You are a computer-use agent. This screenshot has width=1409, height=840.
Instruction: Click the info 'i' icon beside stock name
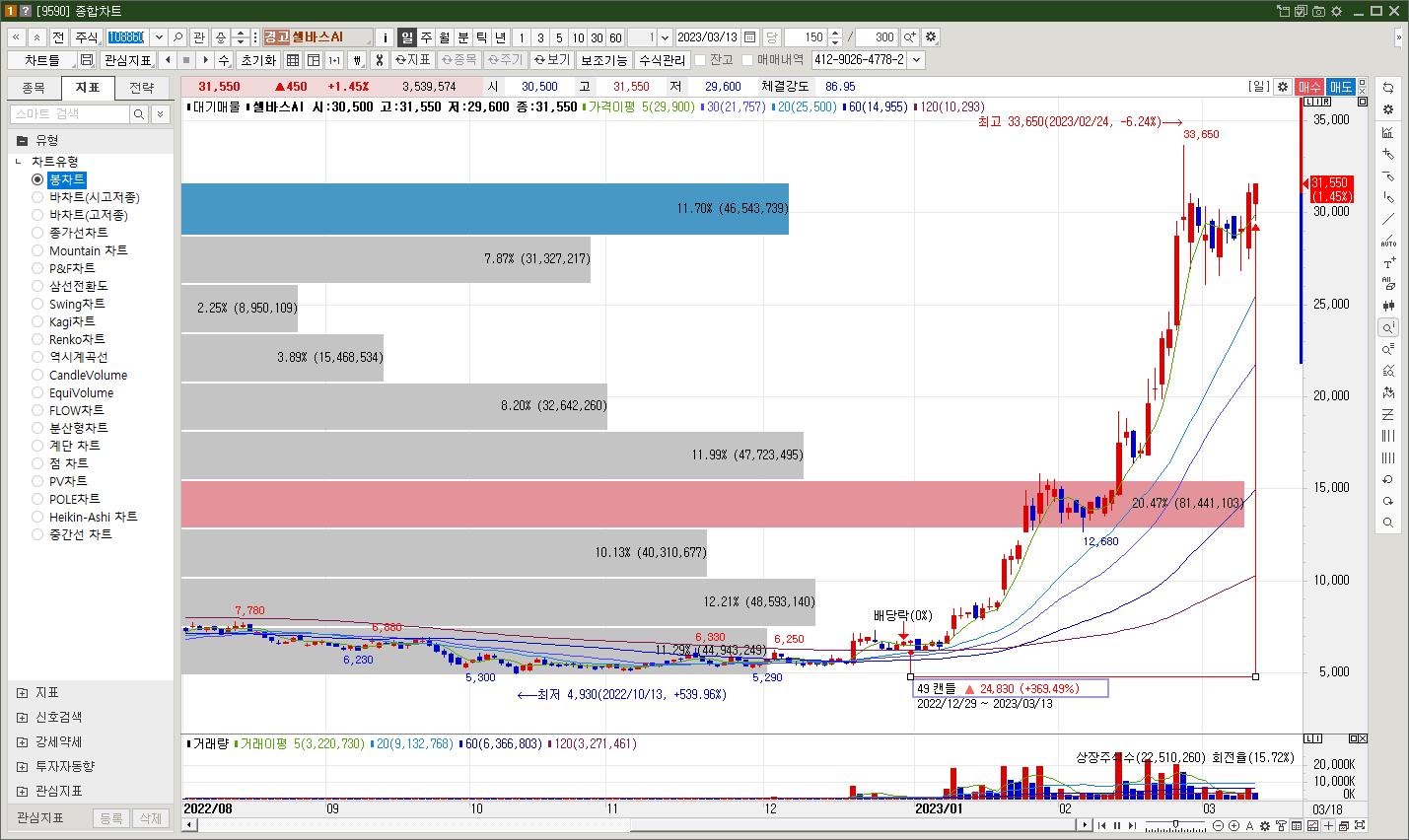pyautogui.click(x=386, y=37)
